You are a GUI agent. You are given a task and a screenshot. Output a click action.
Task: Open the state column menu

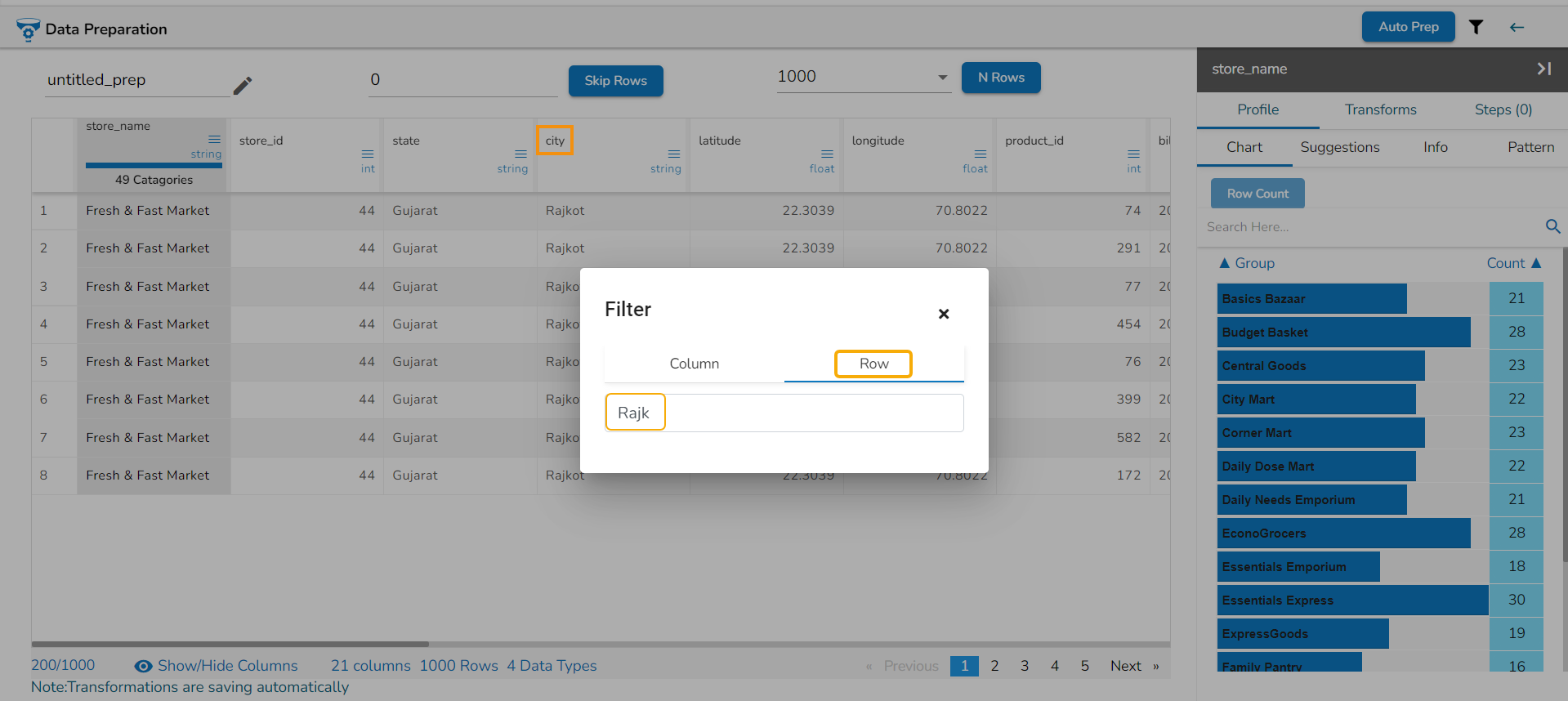[520, 154]
